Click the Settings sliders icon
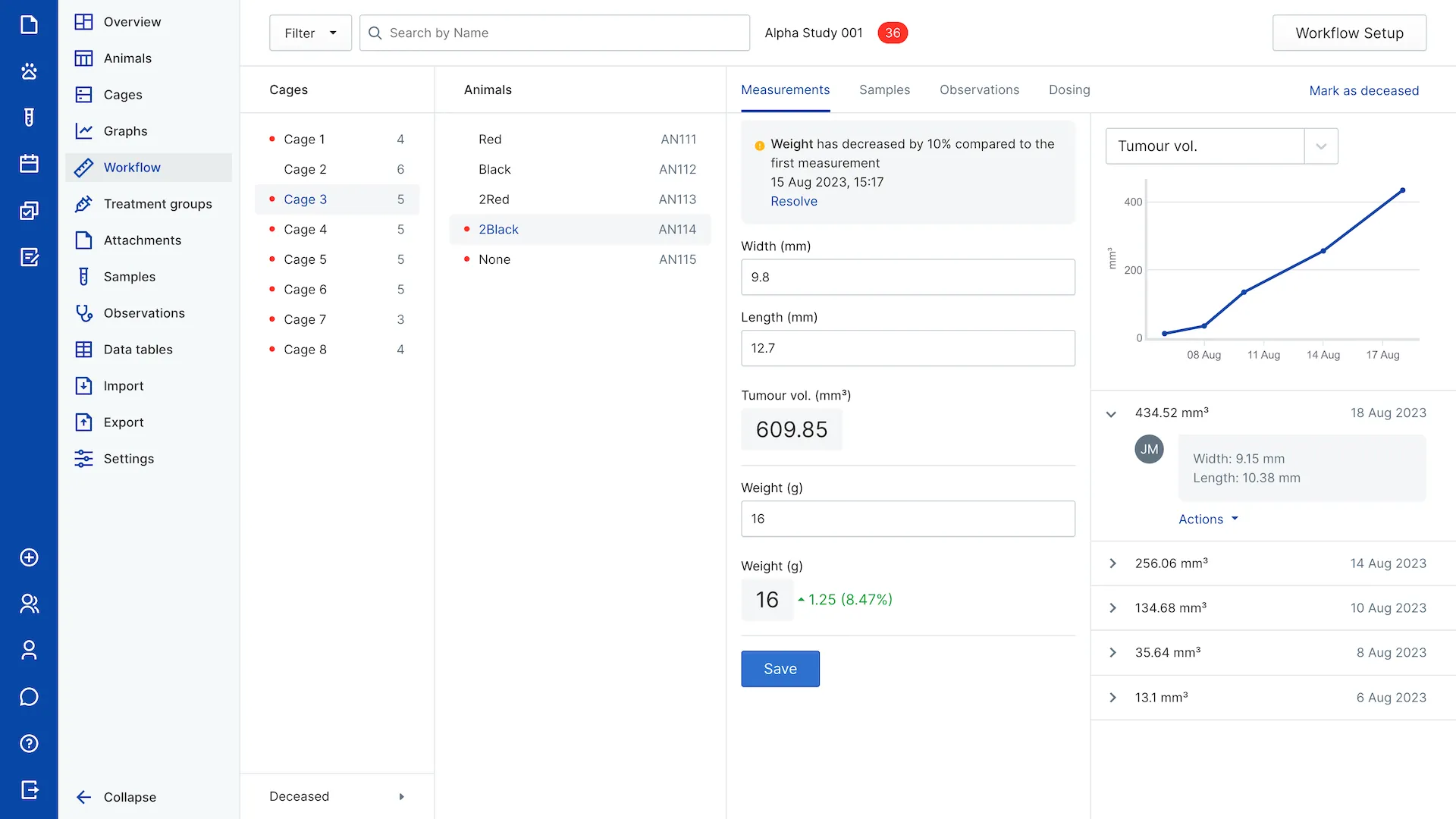 (x=83, y=459)
